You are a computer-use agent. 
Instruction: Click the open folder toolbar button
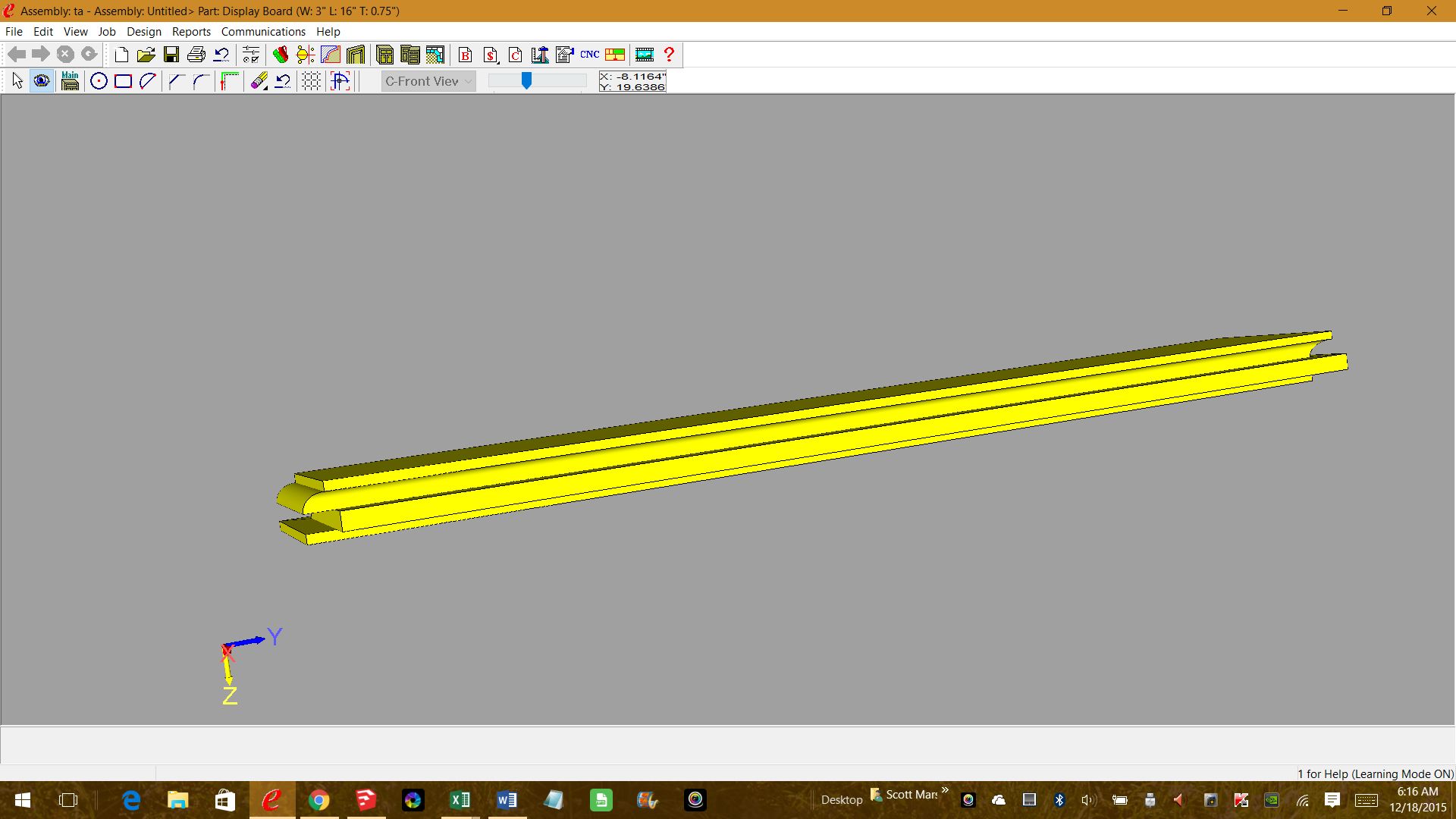[x=146, y=55]
